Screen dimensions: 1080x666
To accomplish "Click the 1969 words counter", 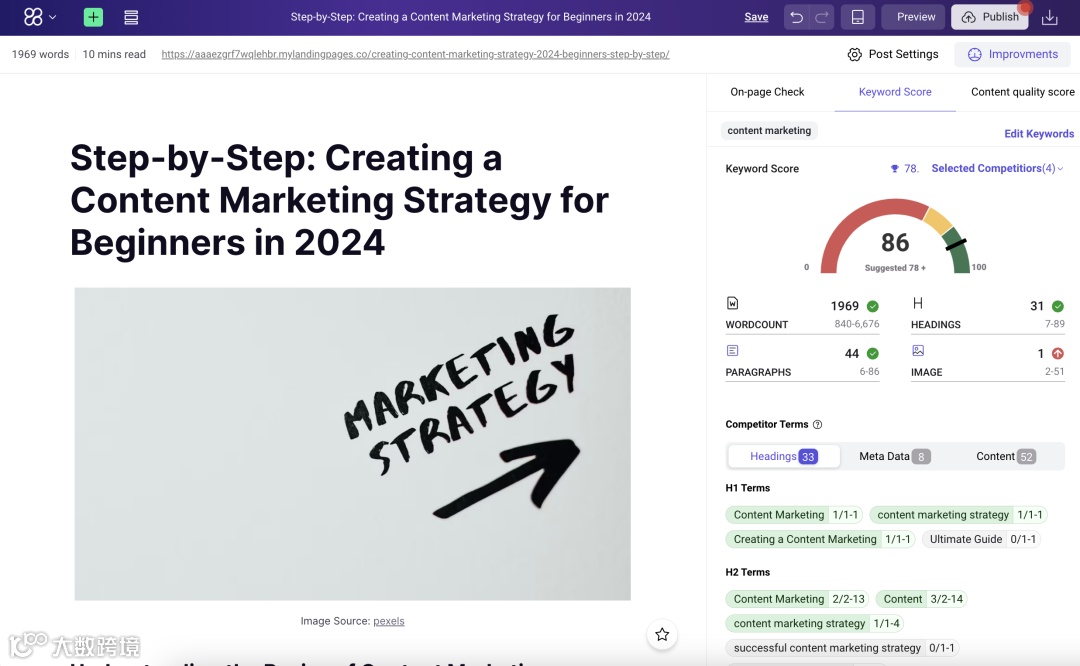I will point(40,54).
